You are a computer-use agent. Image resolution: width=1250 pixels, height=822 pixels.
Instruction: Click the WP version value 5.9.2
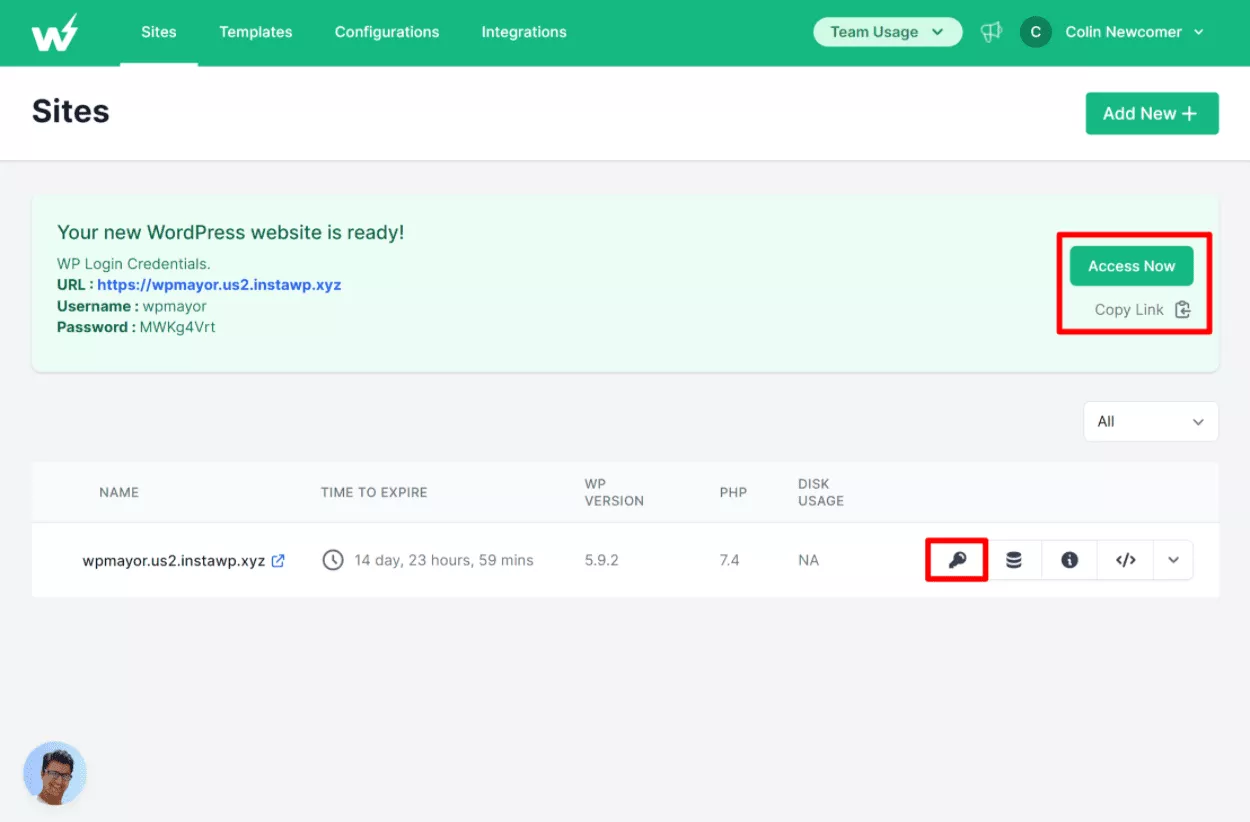[x=602, y=560]
